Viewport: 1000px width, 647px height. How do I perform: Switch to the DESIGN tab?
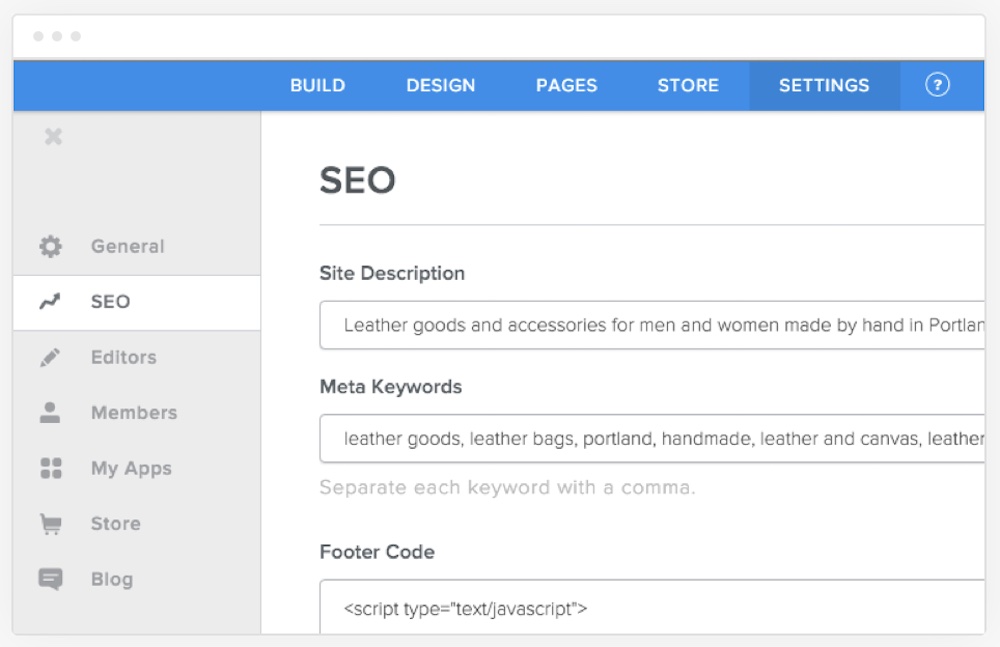coord(441,86)
